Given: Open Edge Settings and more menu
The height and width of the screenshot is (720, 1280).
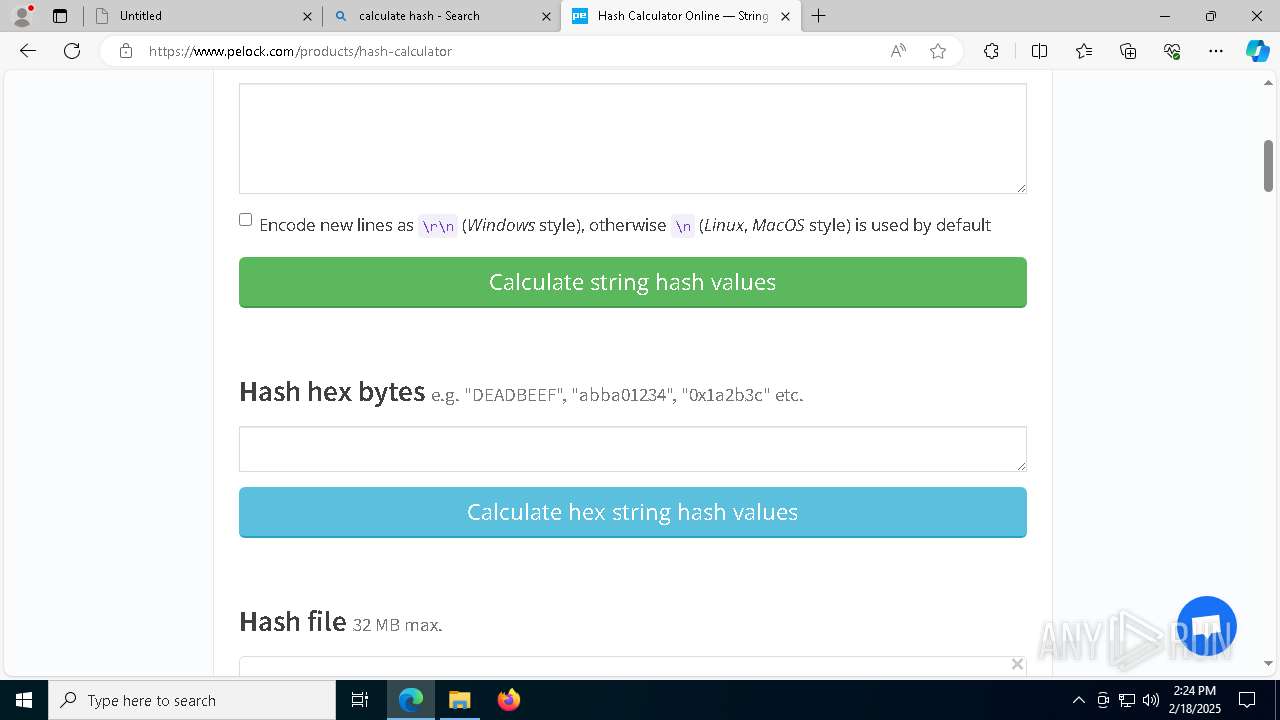Looking at the screenshot, I should click(x=1216, y=51).
